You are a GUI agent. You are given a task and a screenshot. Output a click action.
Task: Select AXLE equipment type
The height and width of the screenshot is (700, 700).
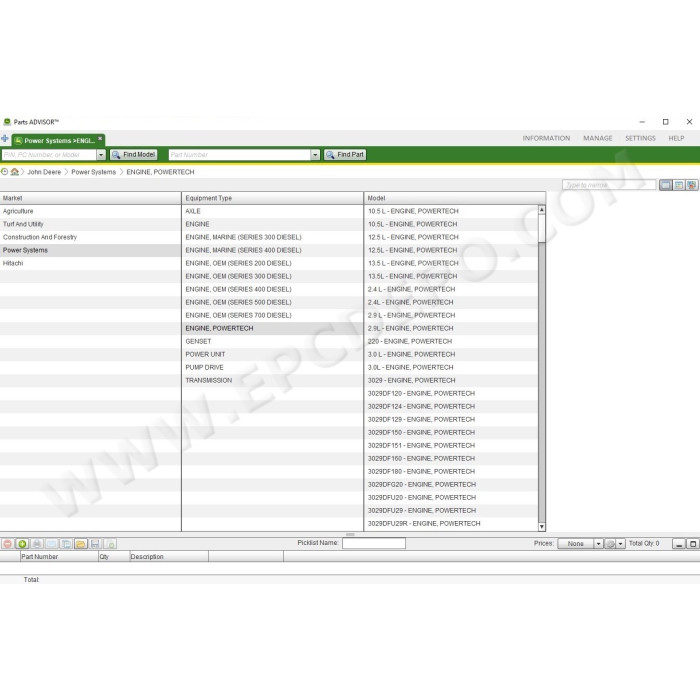272,211
